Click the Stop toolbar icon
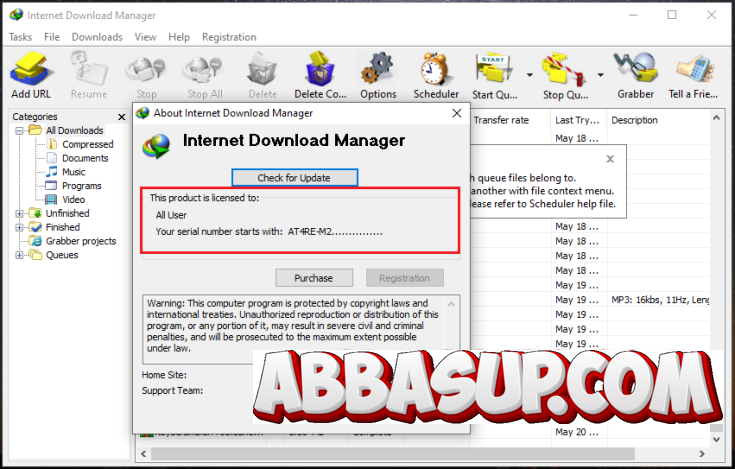The image size is (735, 469). click(146, 76)
